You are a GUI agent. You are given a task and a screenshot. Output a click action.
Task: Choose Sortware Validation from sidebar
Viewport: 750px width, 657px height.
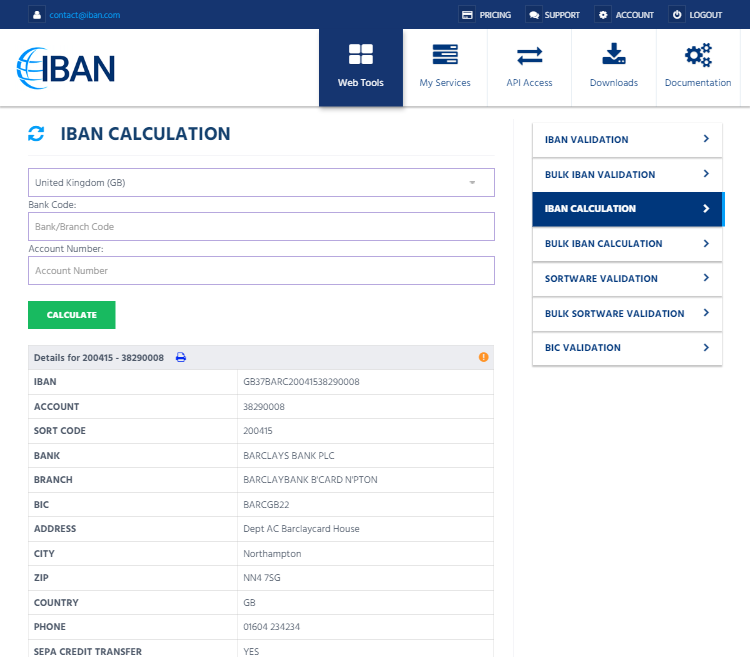point(626,279)
